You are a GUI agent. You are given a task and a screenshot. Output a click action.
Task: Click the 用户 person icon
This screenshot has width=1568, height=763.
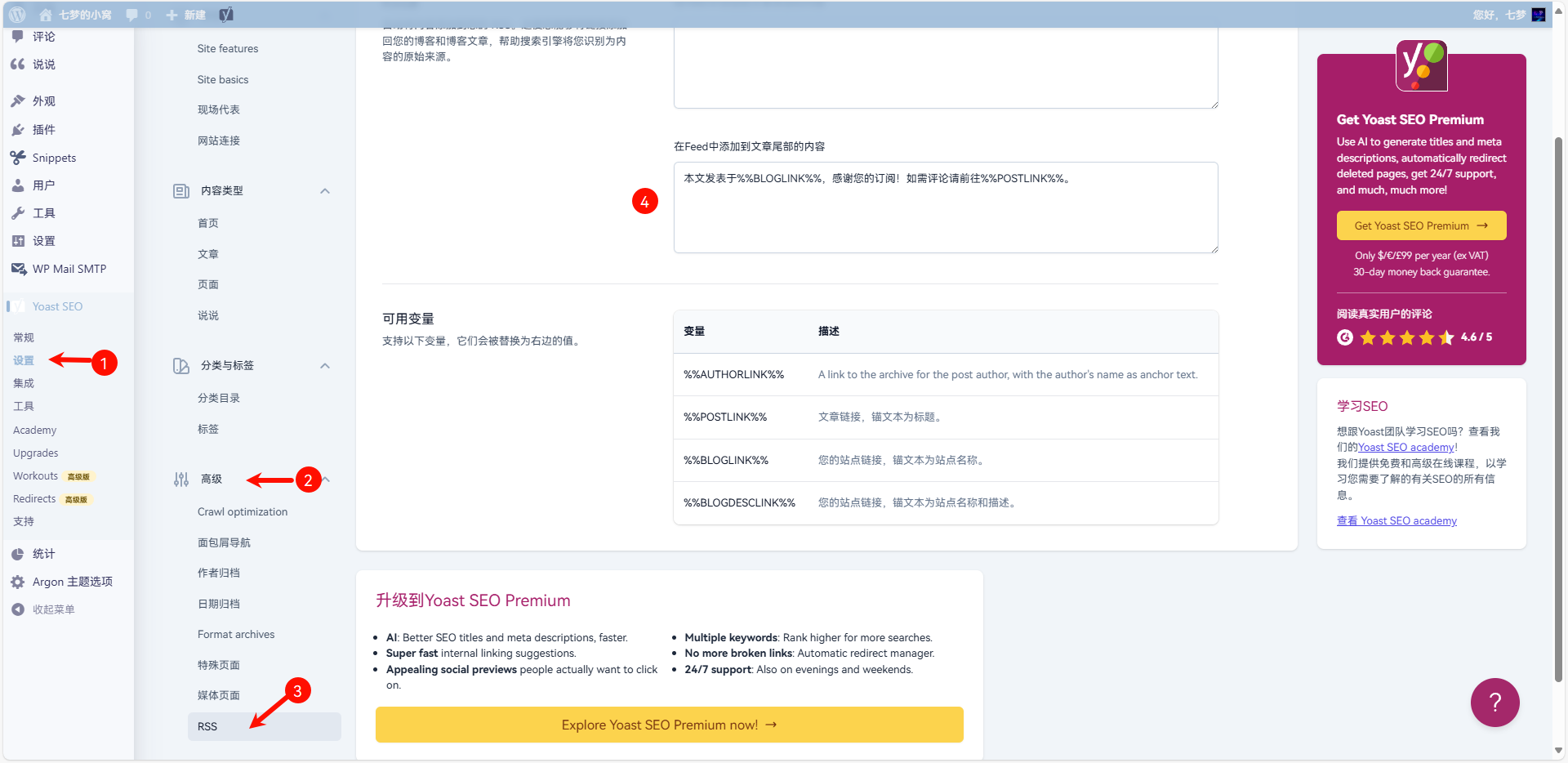click(x=18, y=185)
